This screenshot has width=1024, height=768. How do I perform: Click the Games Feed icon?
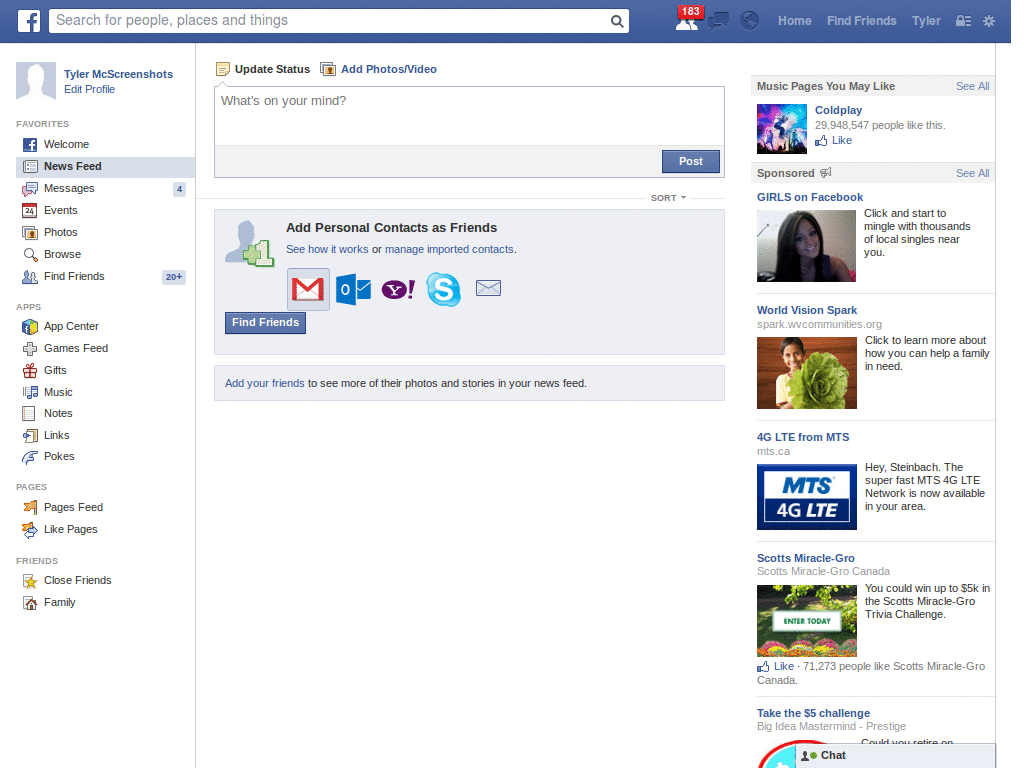pyautogui.click(x=30, y=349)
